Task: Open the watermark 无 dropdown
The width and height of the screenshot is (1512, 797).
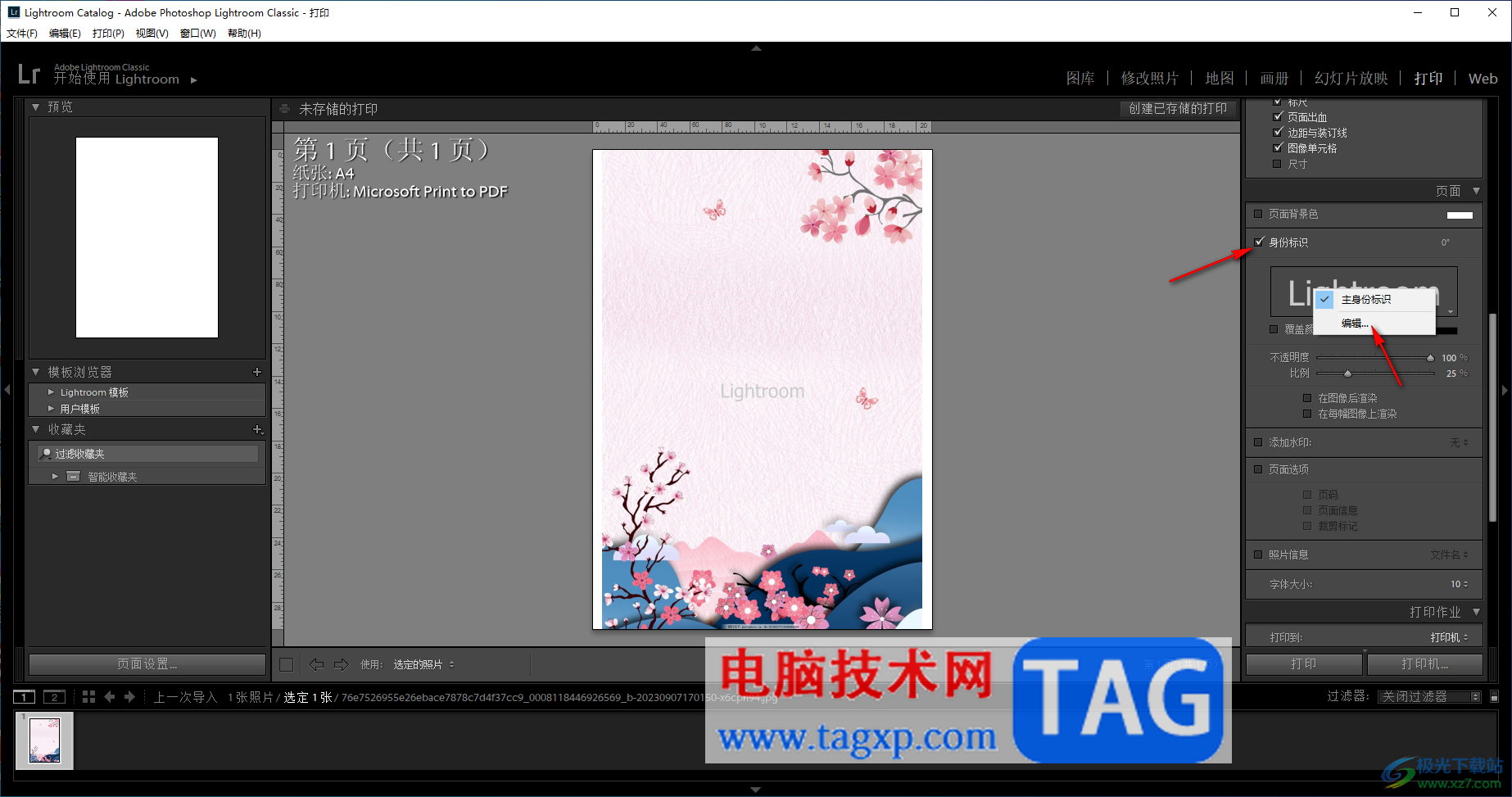Action: click(x=1459, y=442)
